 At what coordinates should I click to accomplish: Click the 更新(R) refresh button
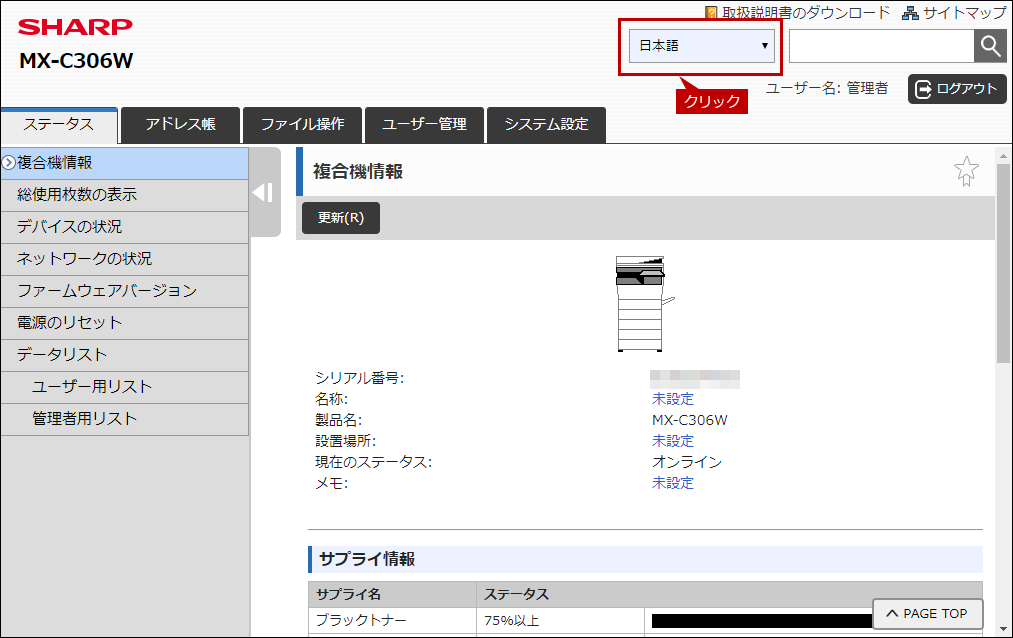[x=340, y=218]
